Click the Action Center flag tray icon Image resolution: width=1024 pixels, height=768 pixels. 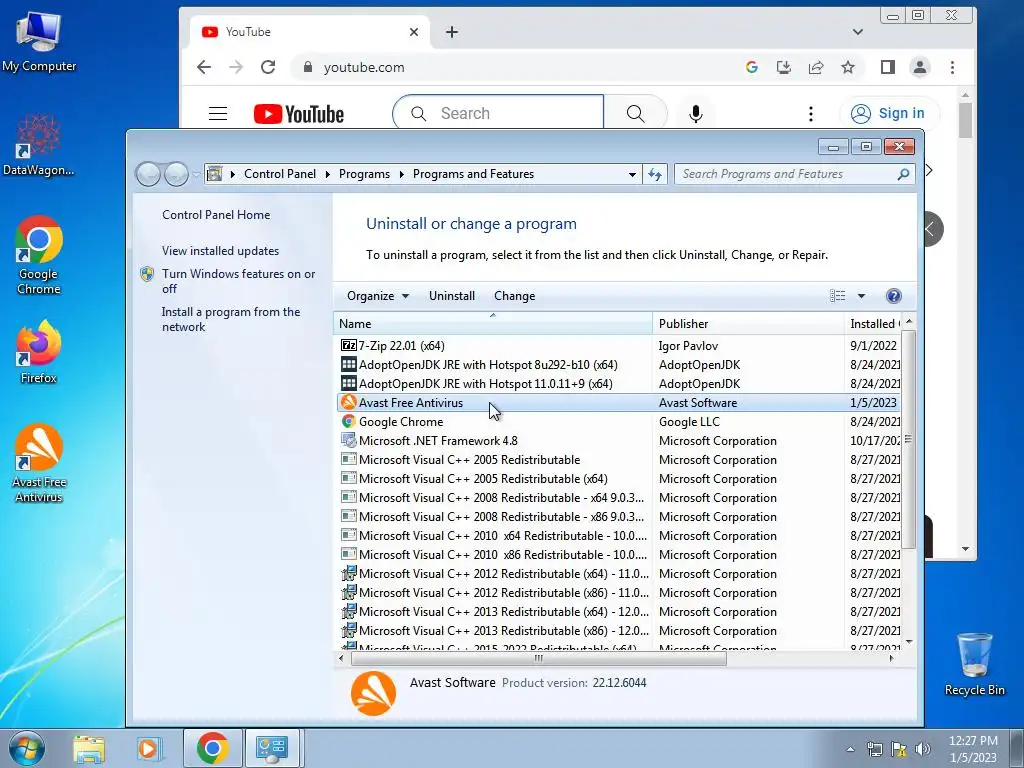pyautogui.click(x=899, y=749)
